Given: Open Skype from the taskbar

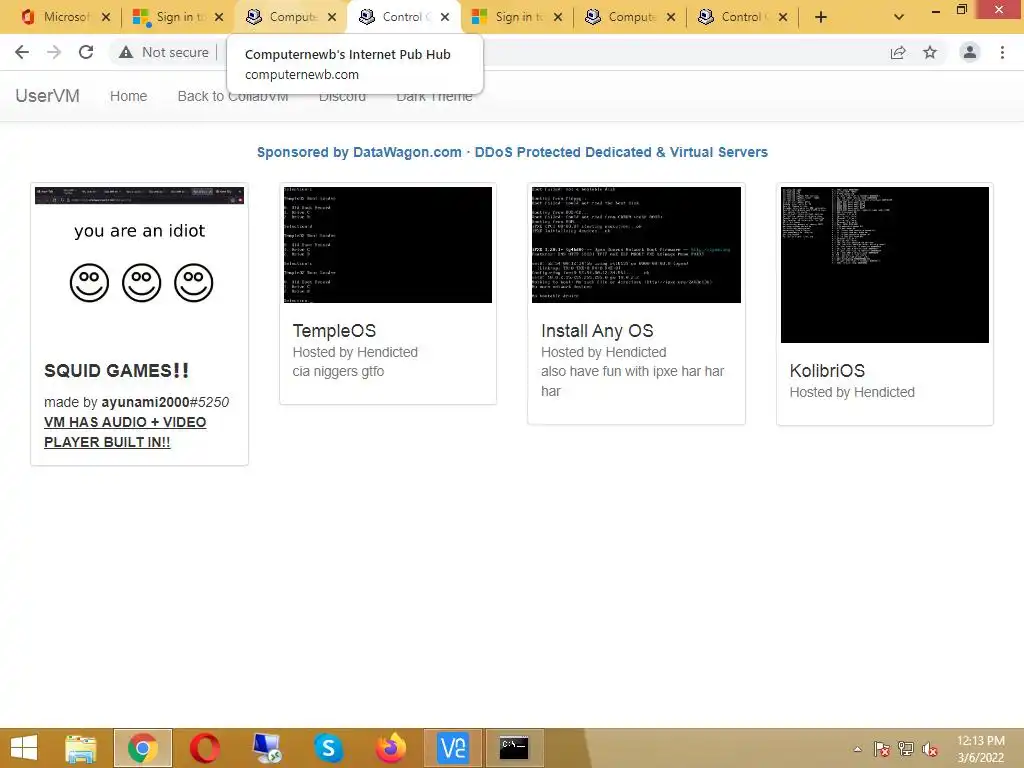Looking at the screenshot, I should pos(328,748).
